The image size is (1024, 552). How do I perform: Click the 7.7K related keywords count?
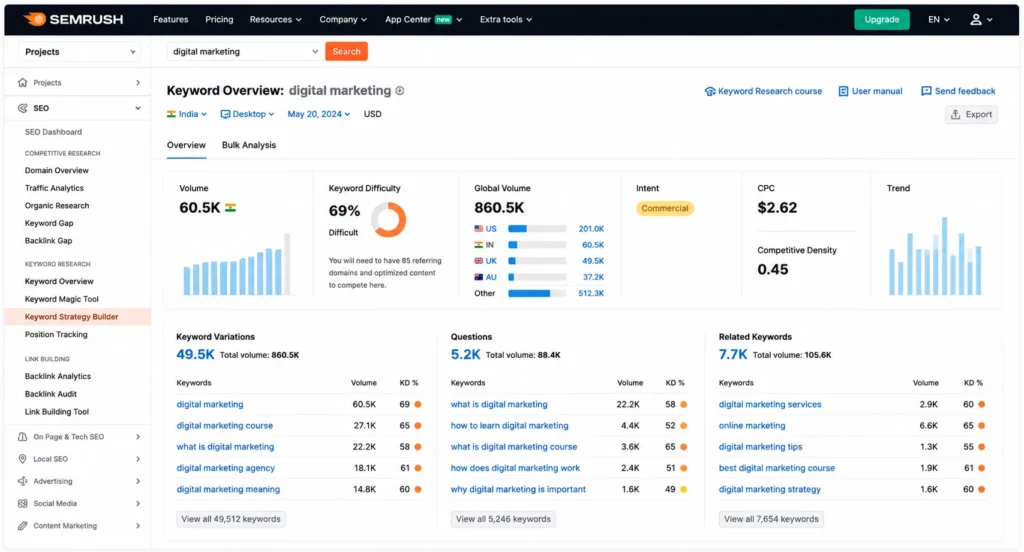click(x=733, y=355)
